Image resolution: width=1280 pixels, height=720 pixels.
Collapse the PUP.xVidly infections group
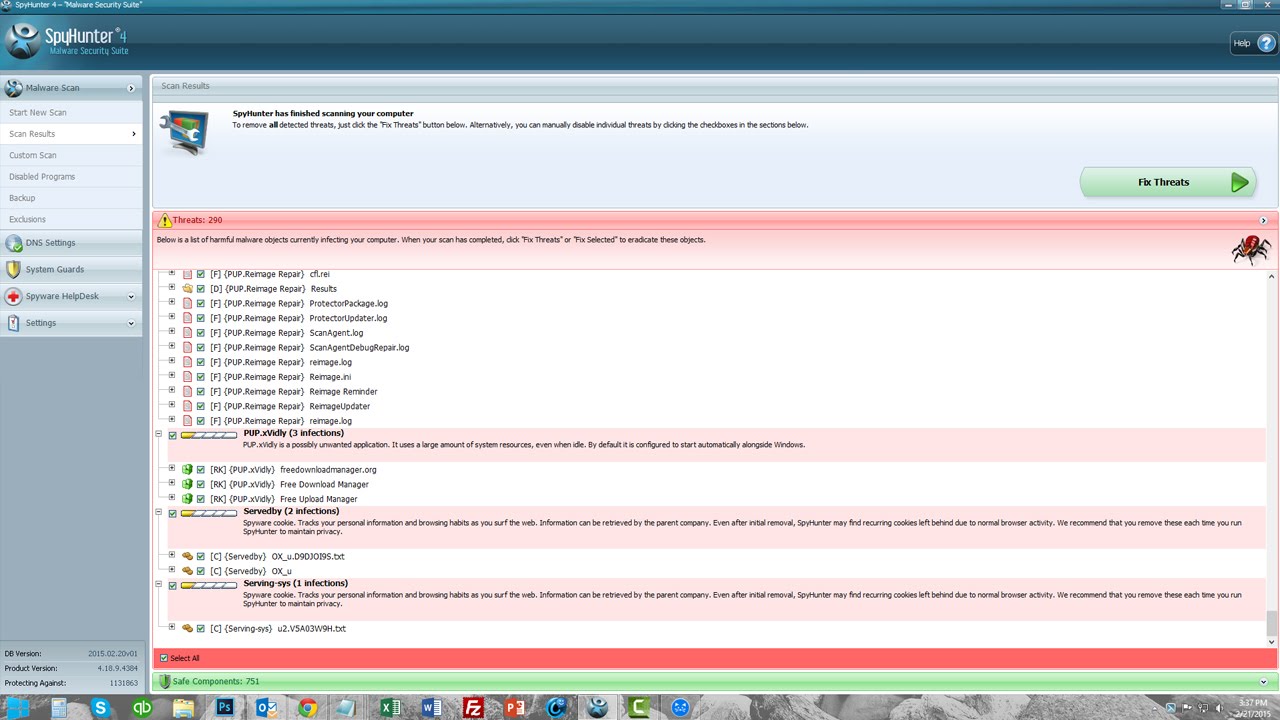click(x=158, y=434)
